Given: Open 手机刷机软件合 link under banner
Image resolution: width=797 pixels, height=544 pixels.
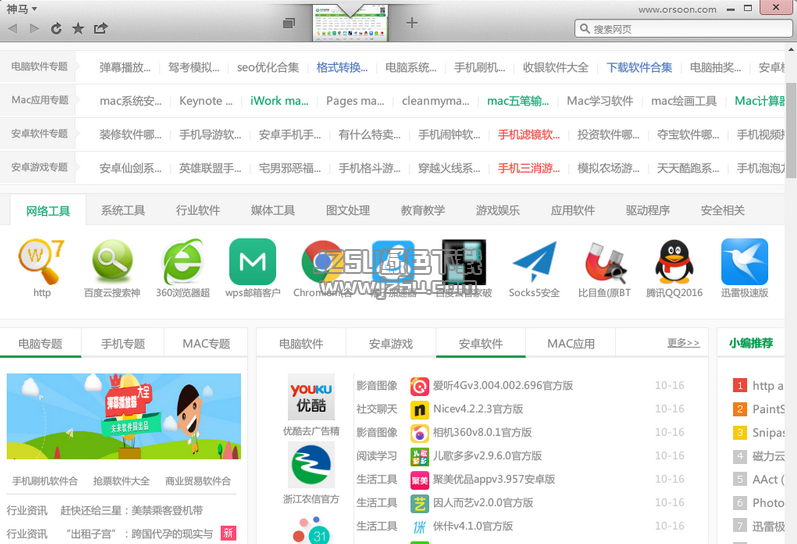Looking at the screenshot, I should click(x=45, y=480).
